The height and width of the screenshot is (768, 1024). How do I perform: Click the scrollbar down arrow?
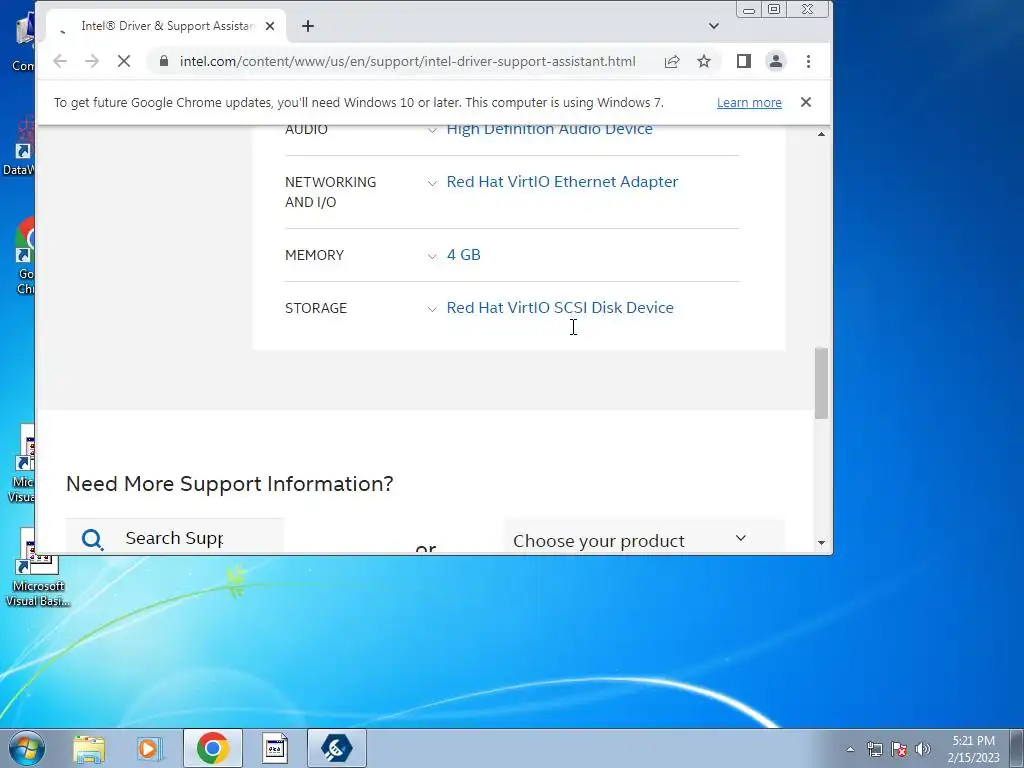[821, 543]
